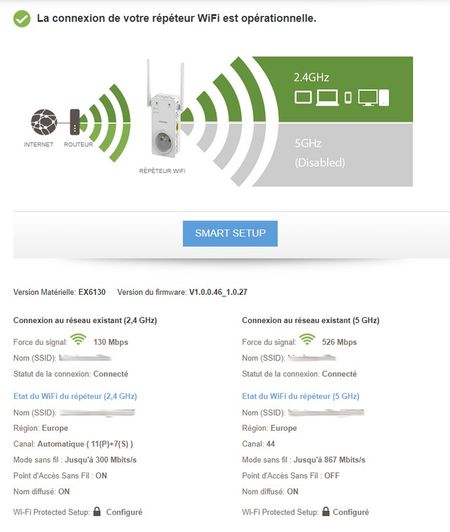450x532 pixels.
Task: Open Etat du WiFi du répéteur (2,4 GHz) link
Action: coord(75,396)
